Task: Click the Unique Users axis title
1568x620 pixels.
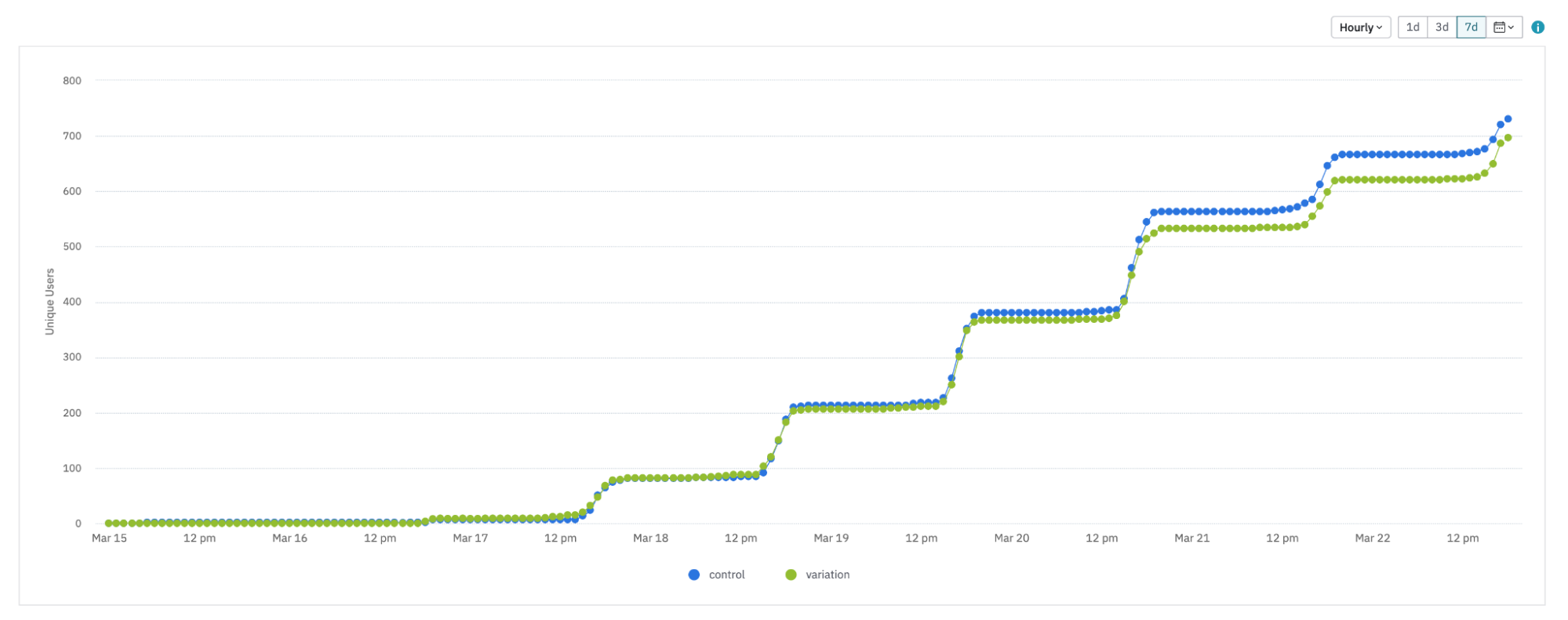Action: coord(50,302)
